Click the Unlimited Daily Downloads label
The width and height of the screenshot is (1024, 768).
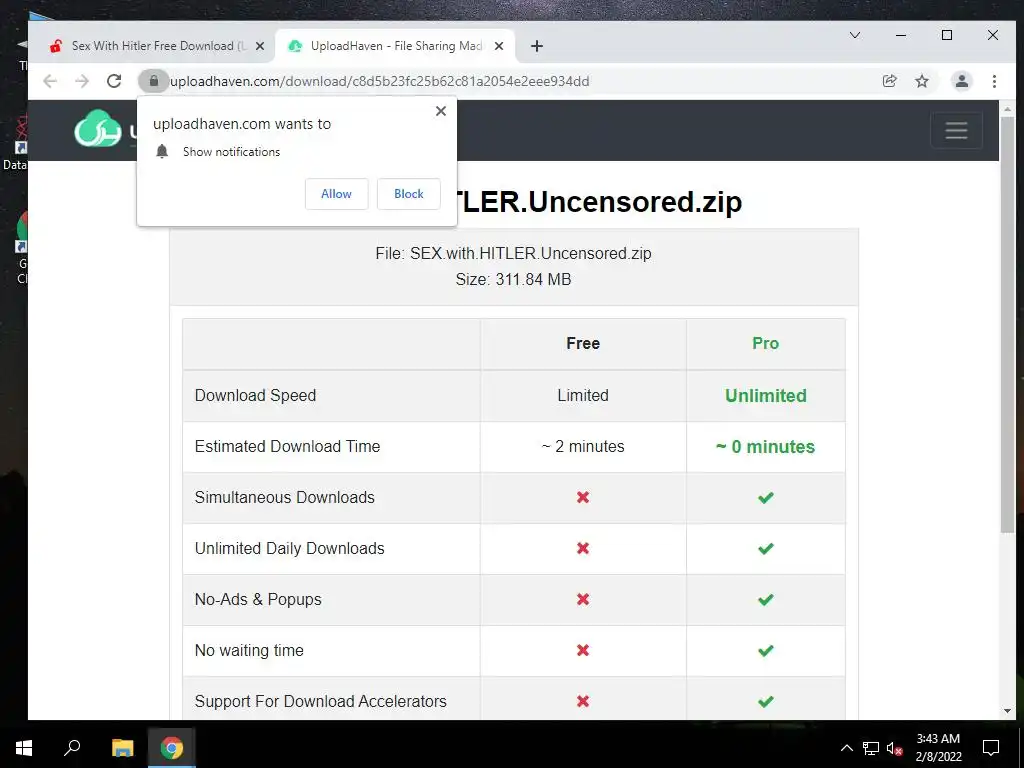tap(289, 549)
